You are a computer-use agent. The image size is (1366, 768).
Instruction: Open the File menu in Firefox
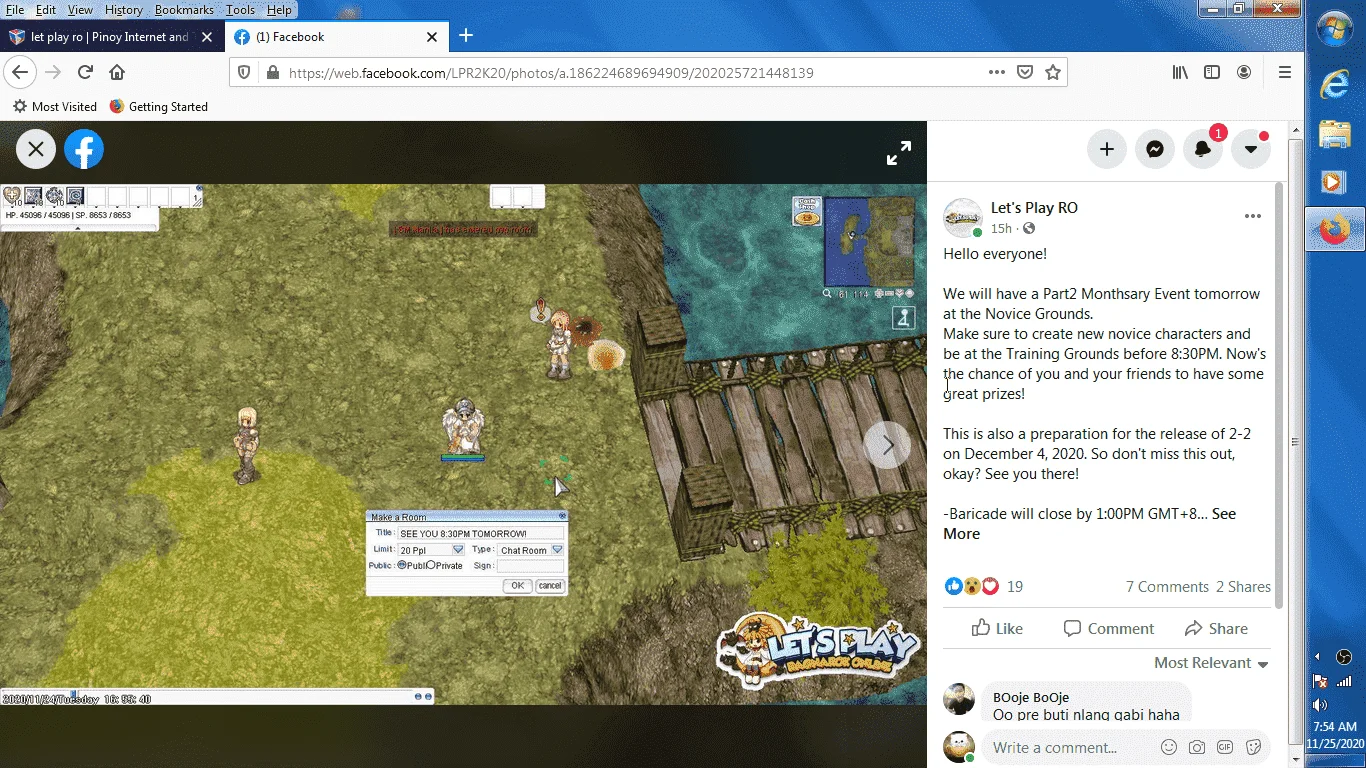[15, 9]
